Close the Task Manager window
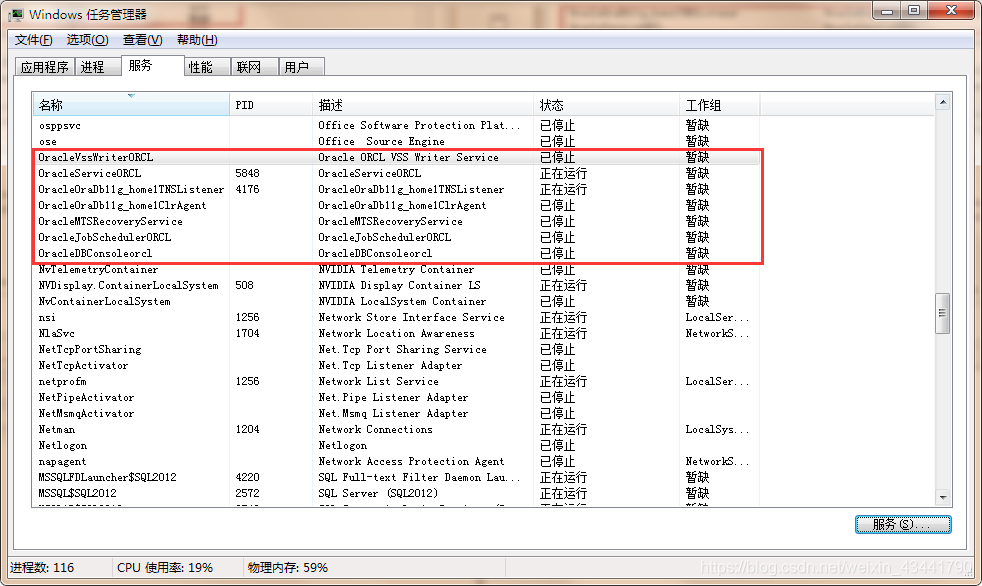 tap(951, 11)
